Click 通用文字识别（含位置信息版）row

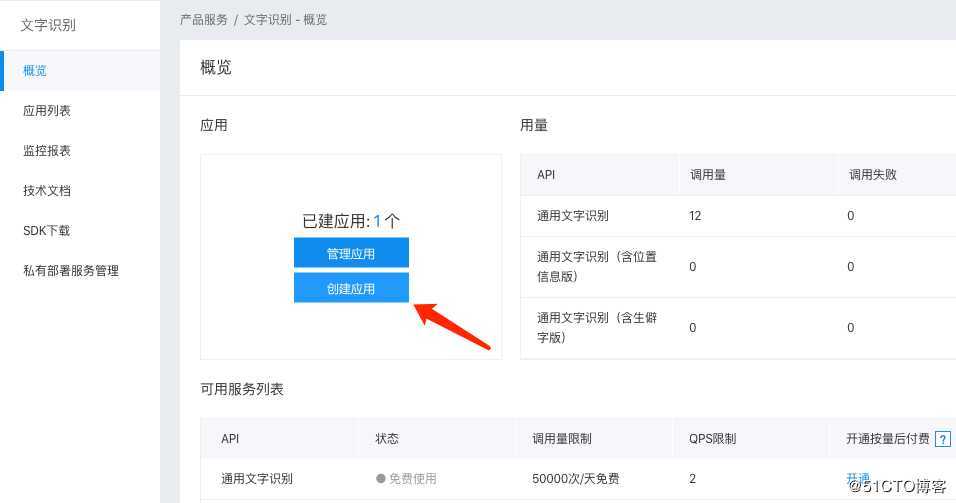pyautogui.click(x=738, y=267)
